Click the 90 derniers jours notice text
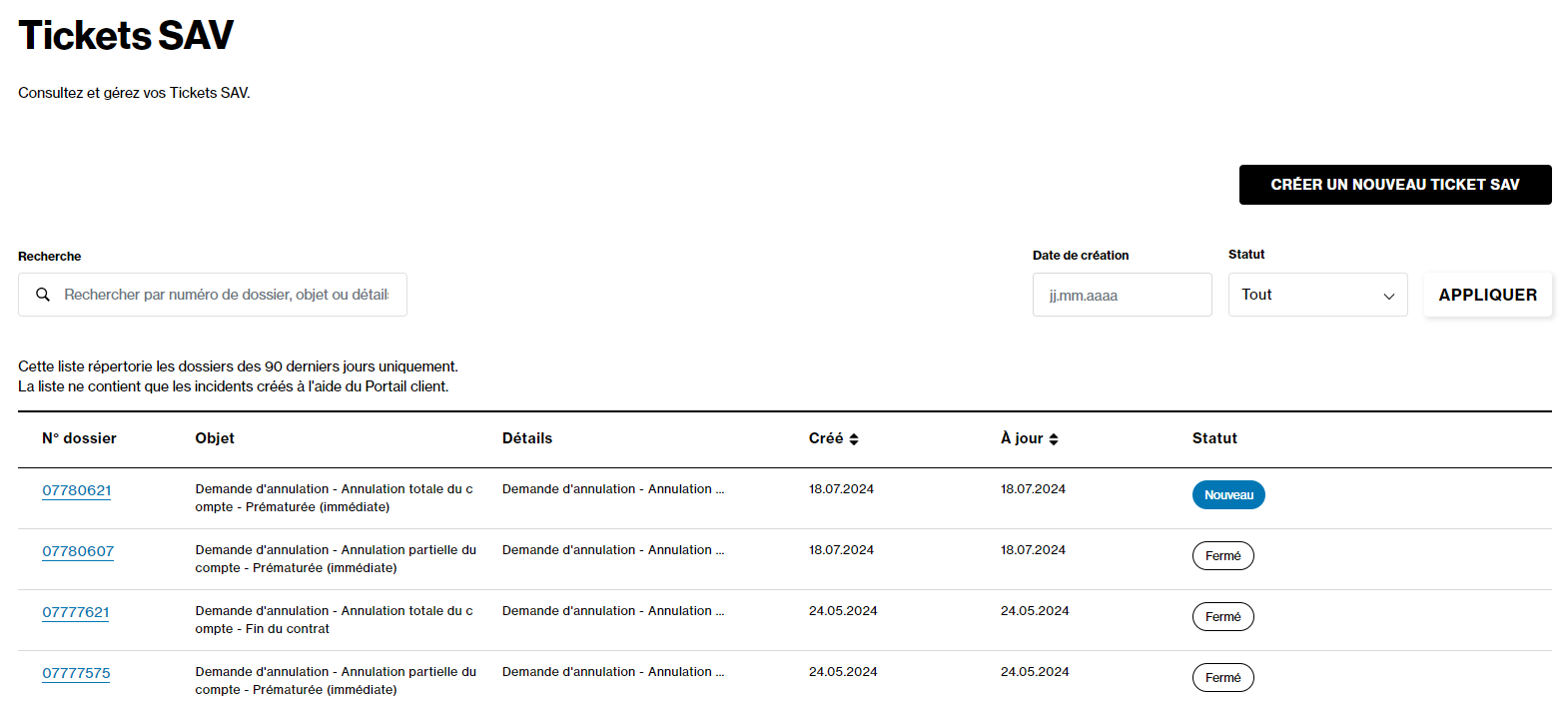Image resolution: width=1568 pixels, height=707 pixels. [x=238, y=366]
